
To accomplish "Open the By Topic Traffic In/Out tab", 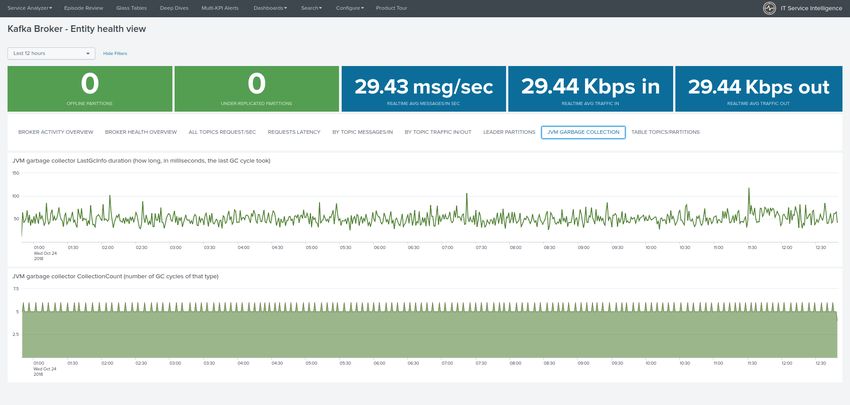I will point(438,132).
